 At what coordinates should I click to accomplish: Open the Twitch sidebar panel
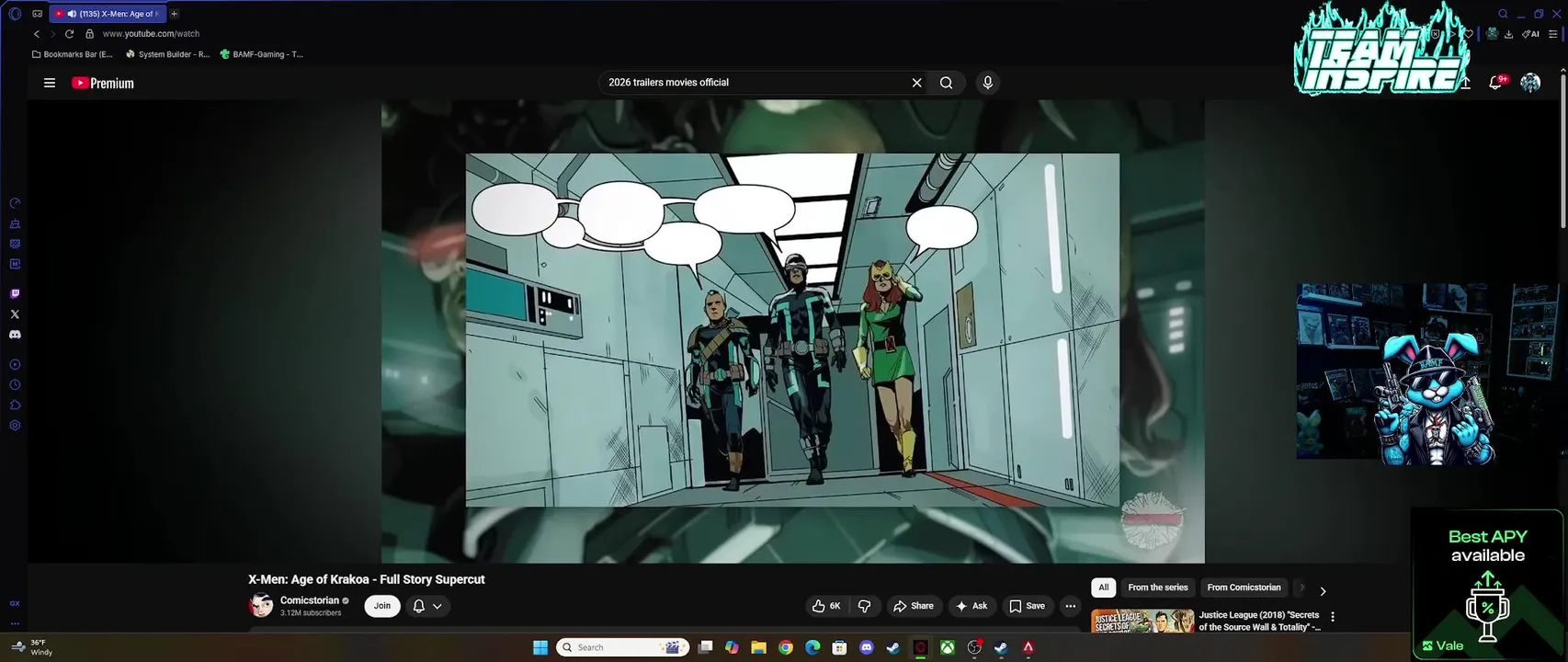tap(15, 294)
